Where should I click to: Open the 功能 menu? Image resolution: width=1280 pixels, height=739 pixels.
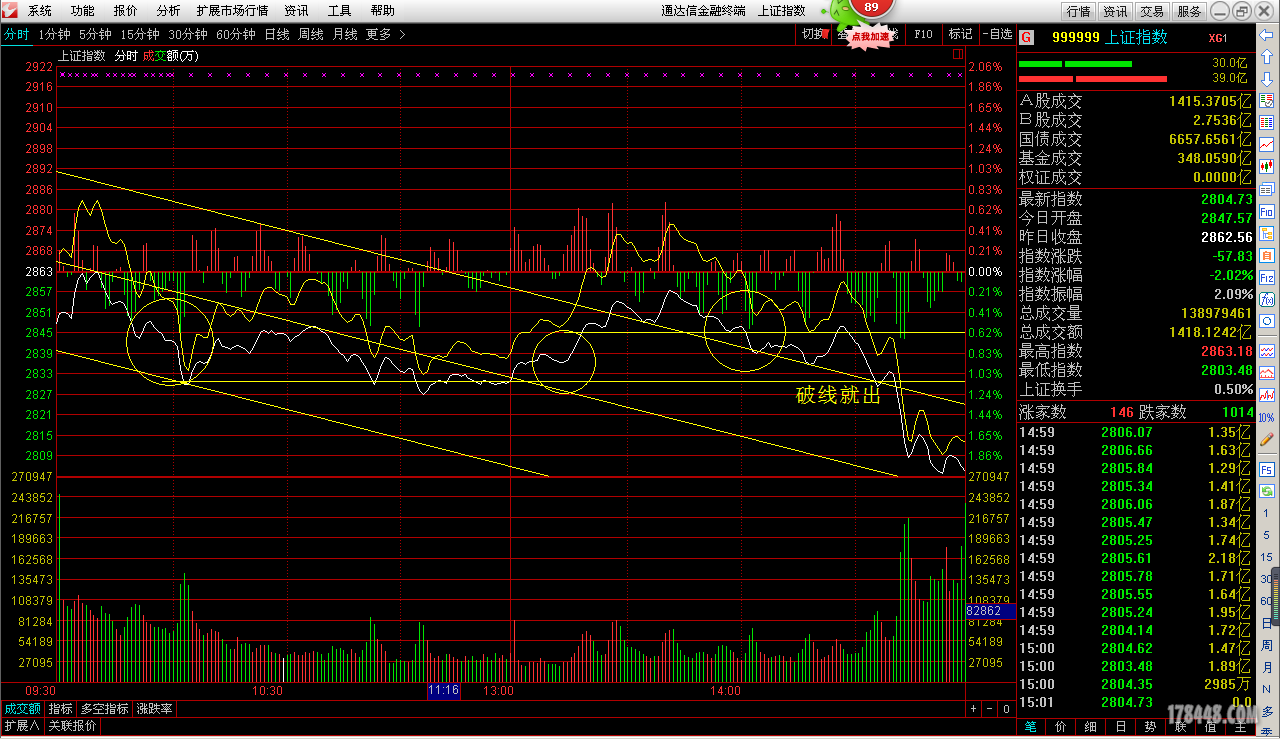coord(83,10)
